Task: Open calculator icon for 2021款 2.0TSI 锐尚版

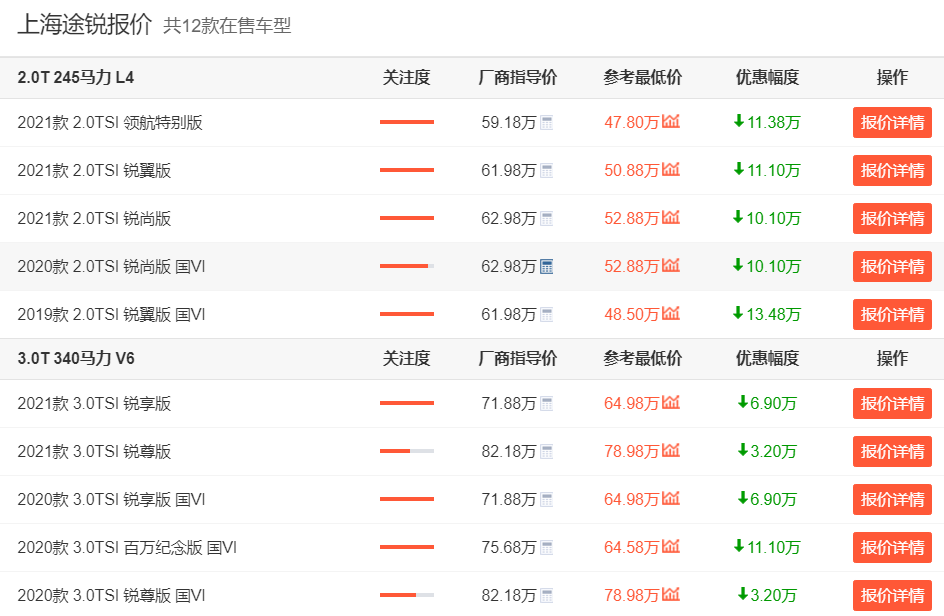Action: pos(547,219)
